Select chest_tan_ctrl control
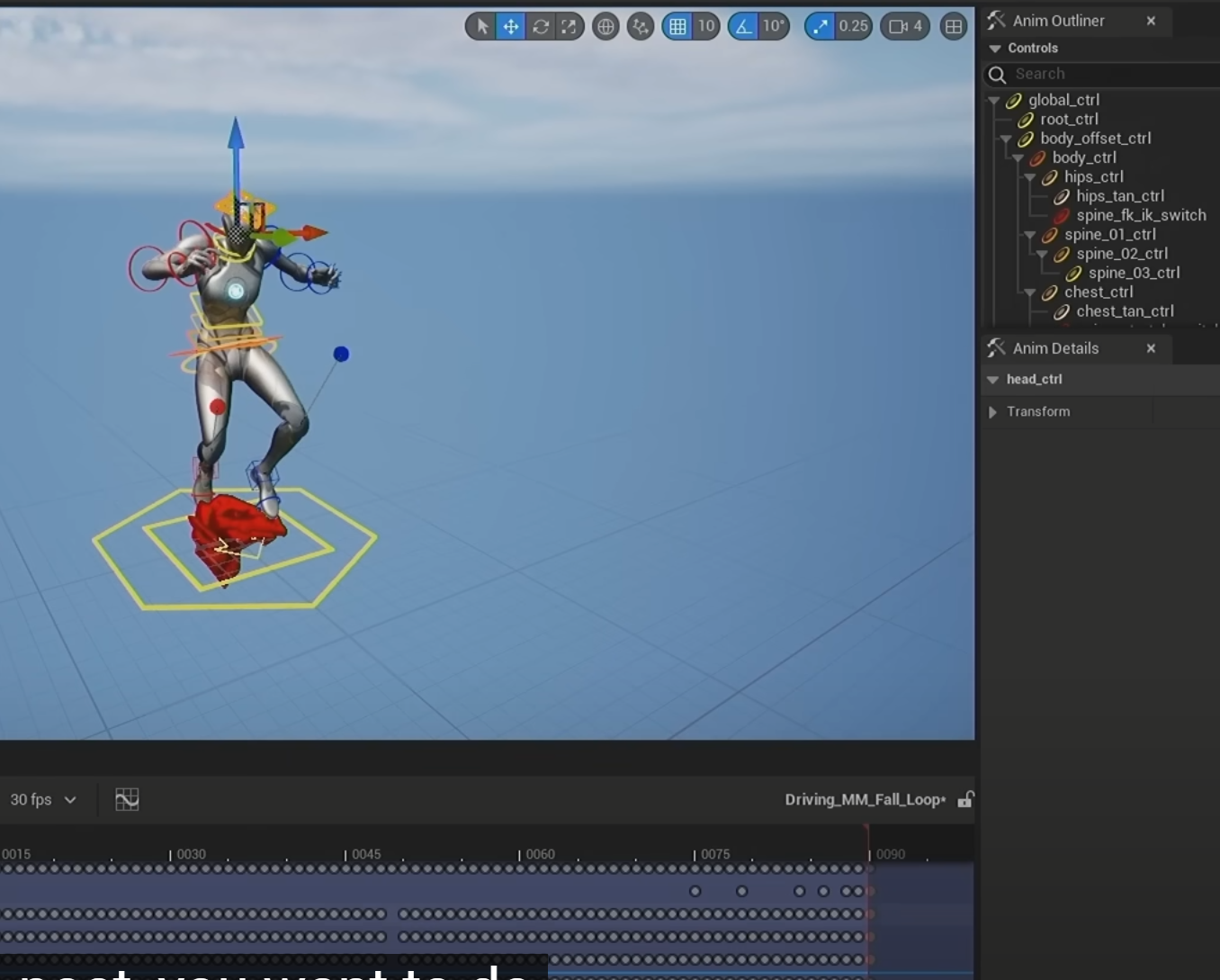The height and width of the screenshot is (980, 1220). 1124,311
